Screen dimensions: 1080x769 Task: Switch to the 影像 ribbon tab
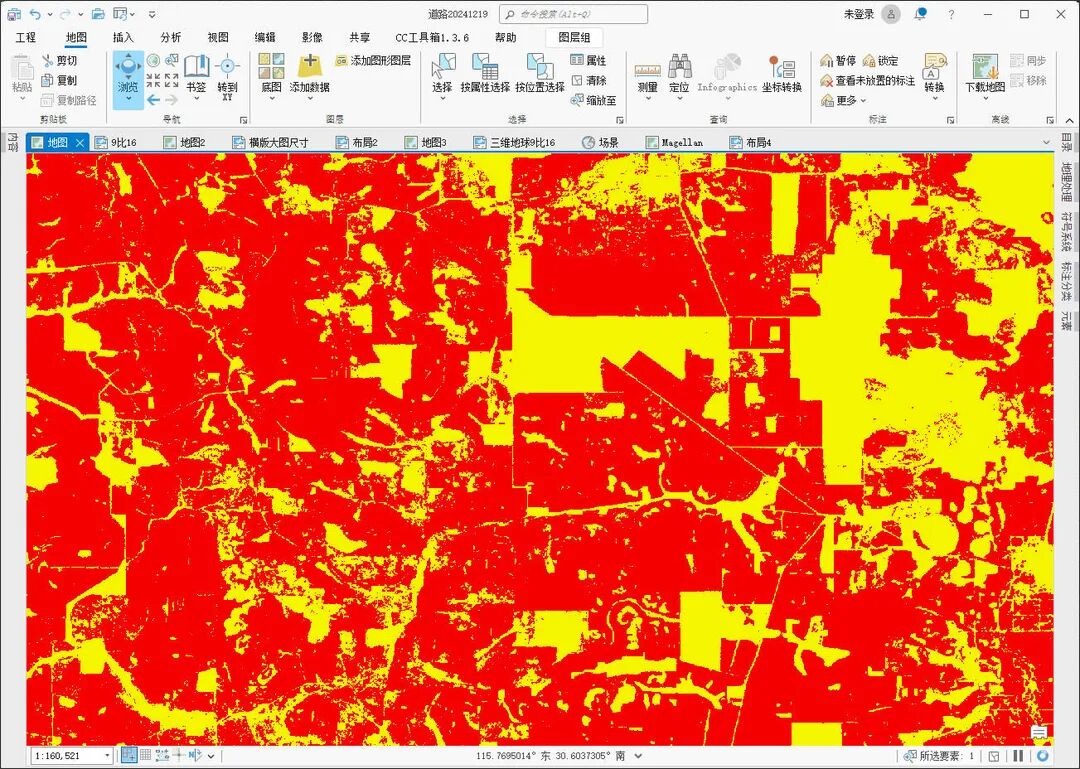(x=312, y=37)
